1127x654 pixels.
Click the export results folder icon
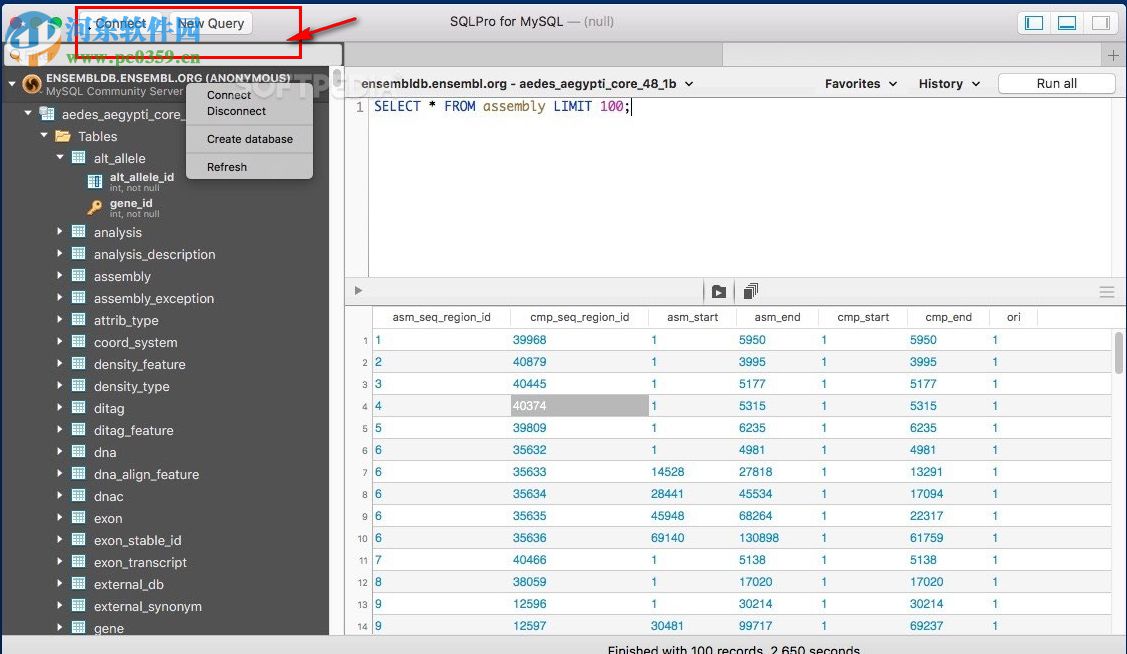tap(719, 291)
